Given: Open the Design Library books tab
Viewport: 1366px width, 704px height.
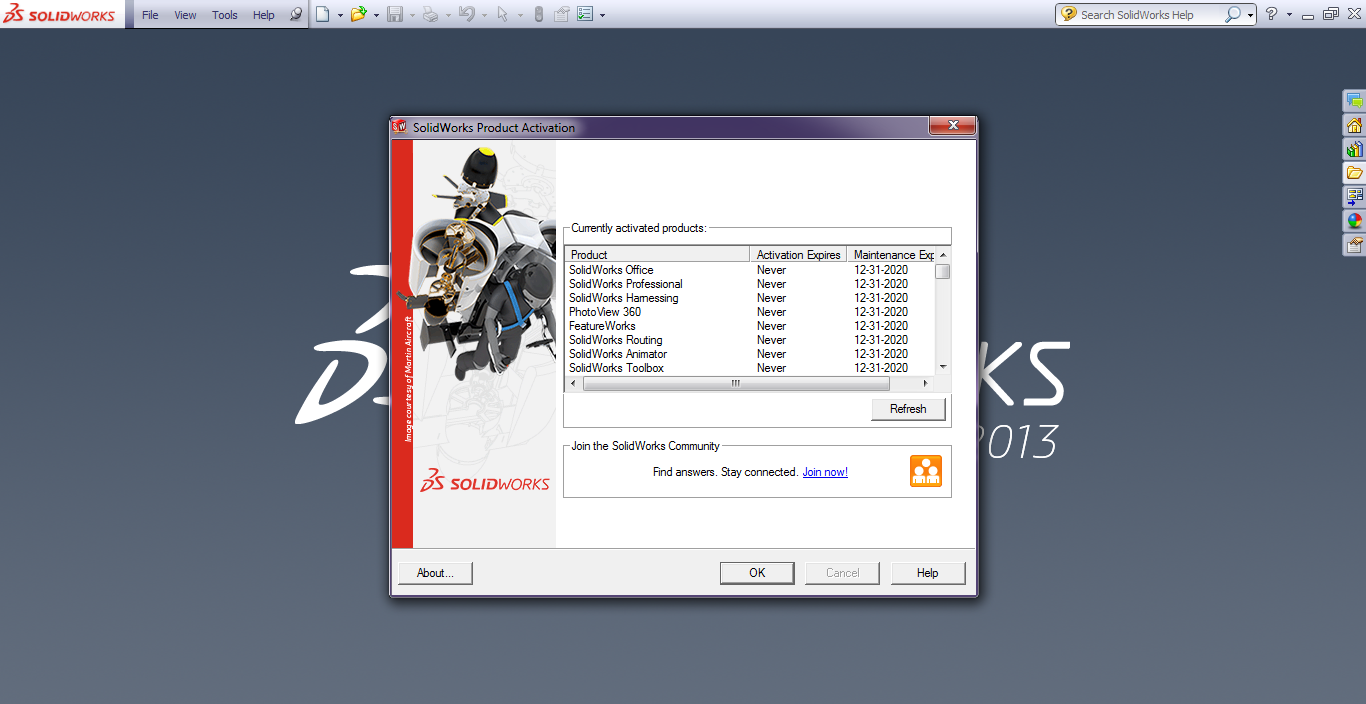Looking at the screenshot, I should coord(1354,149).
